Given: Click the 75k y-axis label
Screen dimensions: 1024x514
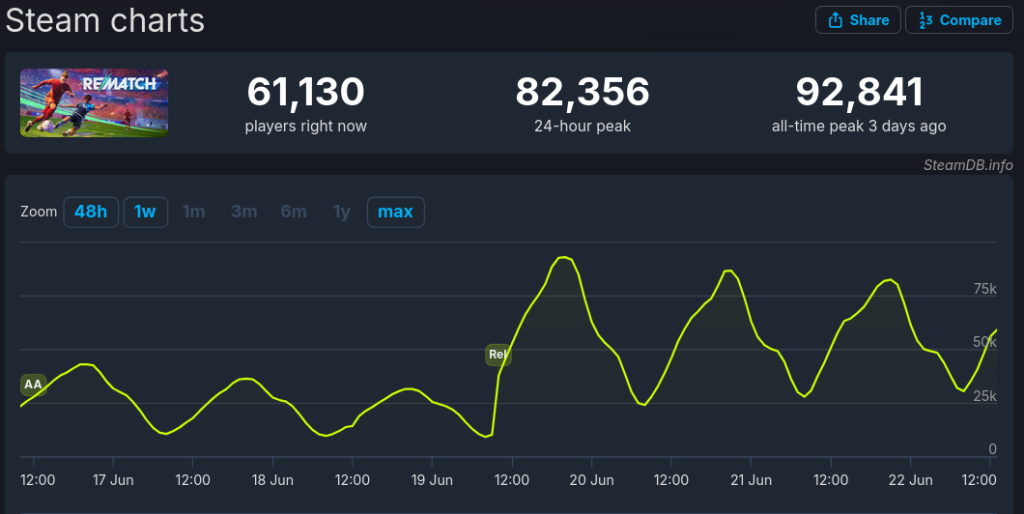Looking at the screenshot, I should click(985, 289).
